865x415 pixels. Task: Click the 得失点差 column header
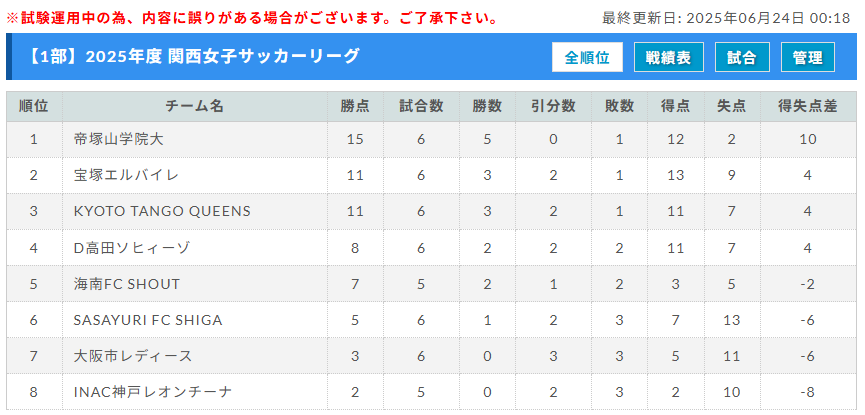[808, 107]
